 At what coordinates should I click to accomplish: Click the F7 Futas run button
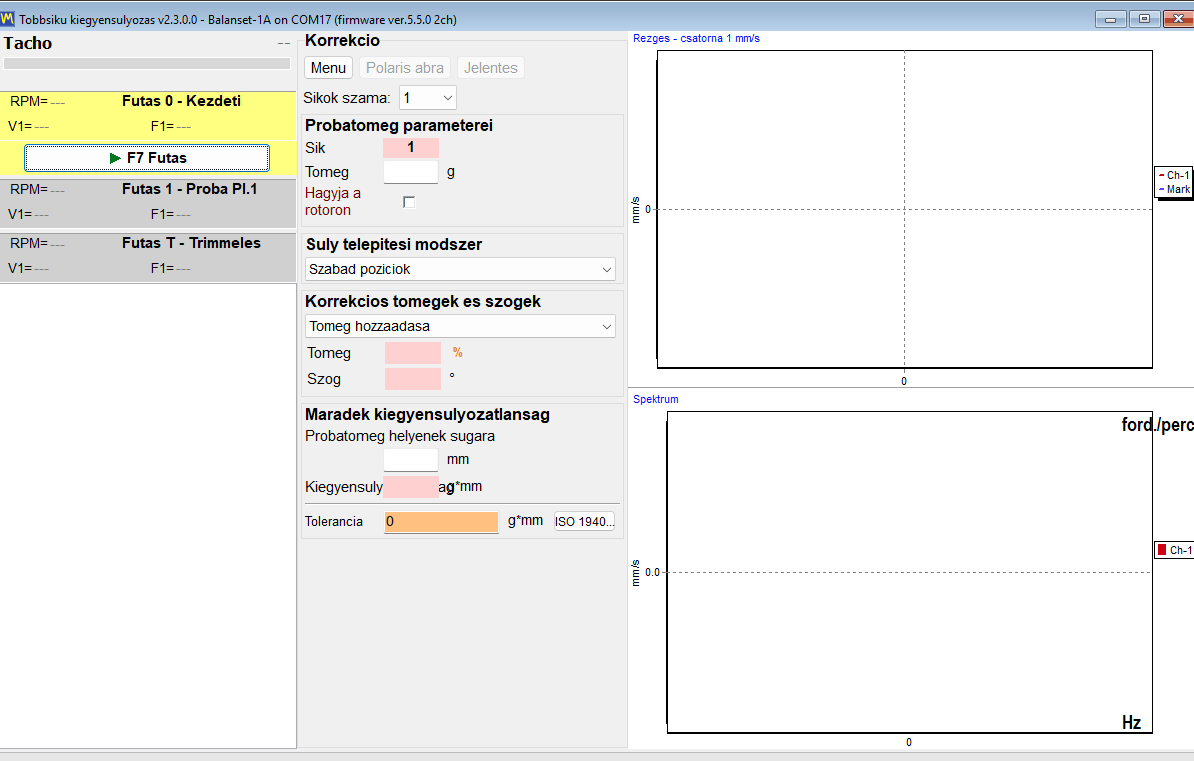click(147, 158)
